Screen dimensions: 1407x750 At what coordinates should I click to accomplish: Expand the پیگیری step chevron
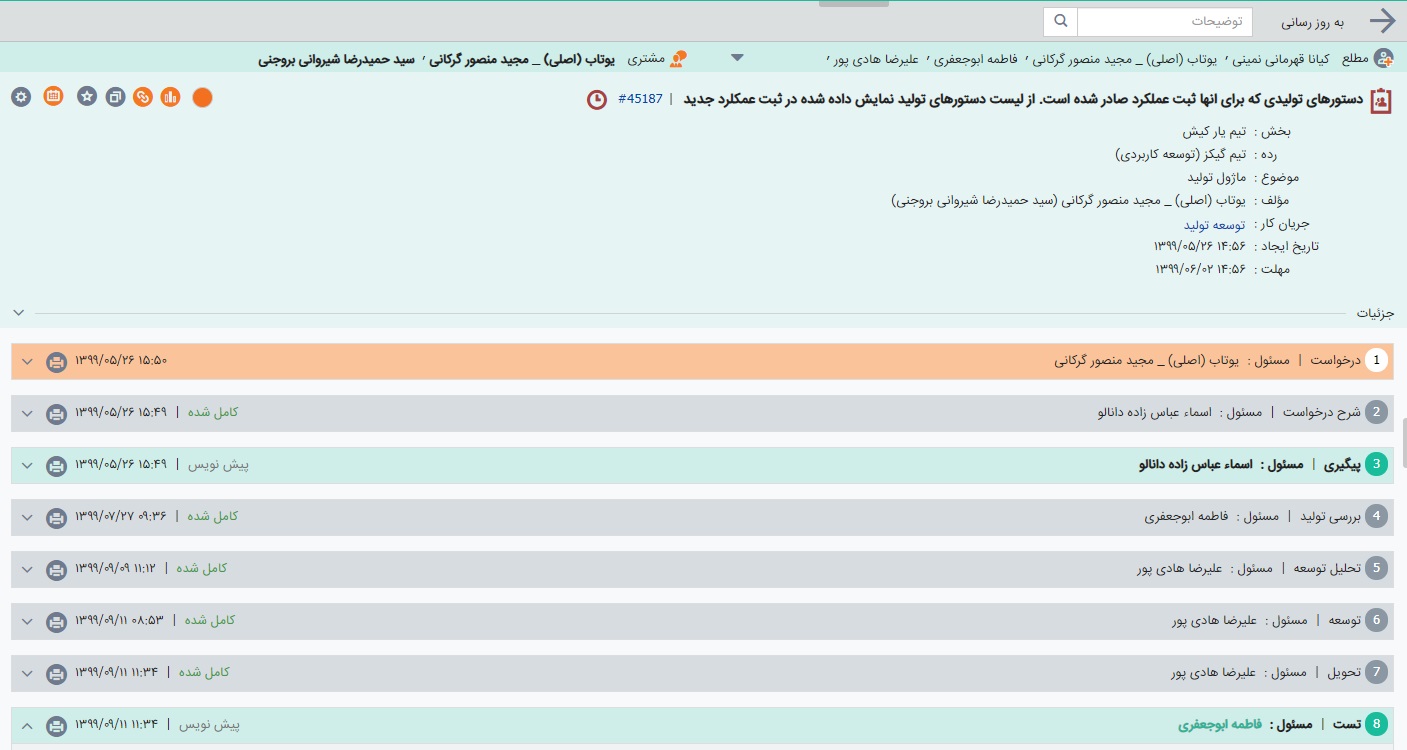[27, 465]
